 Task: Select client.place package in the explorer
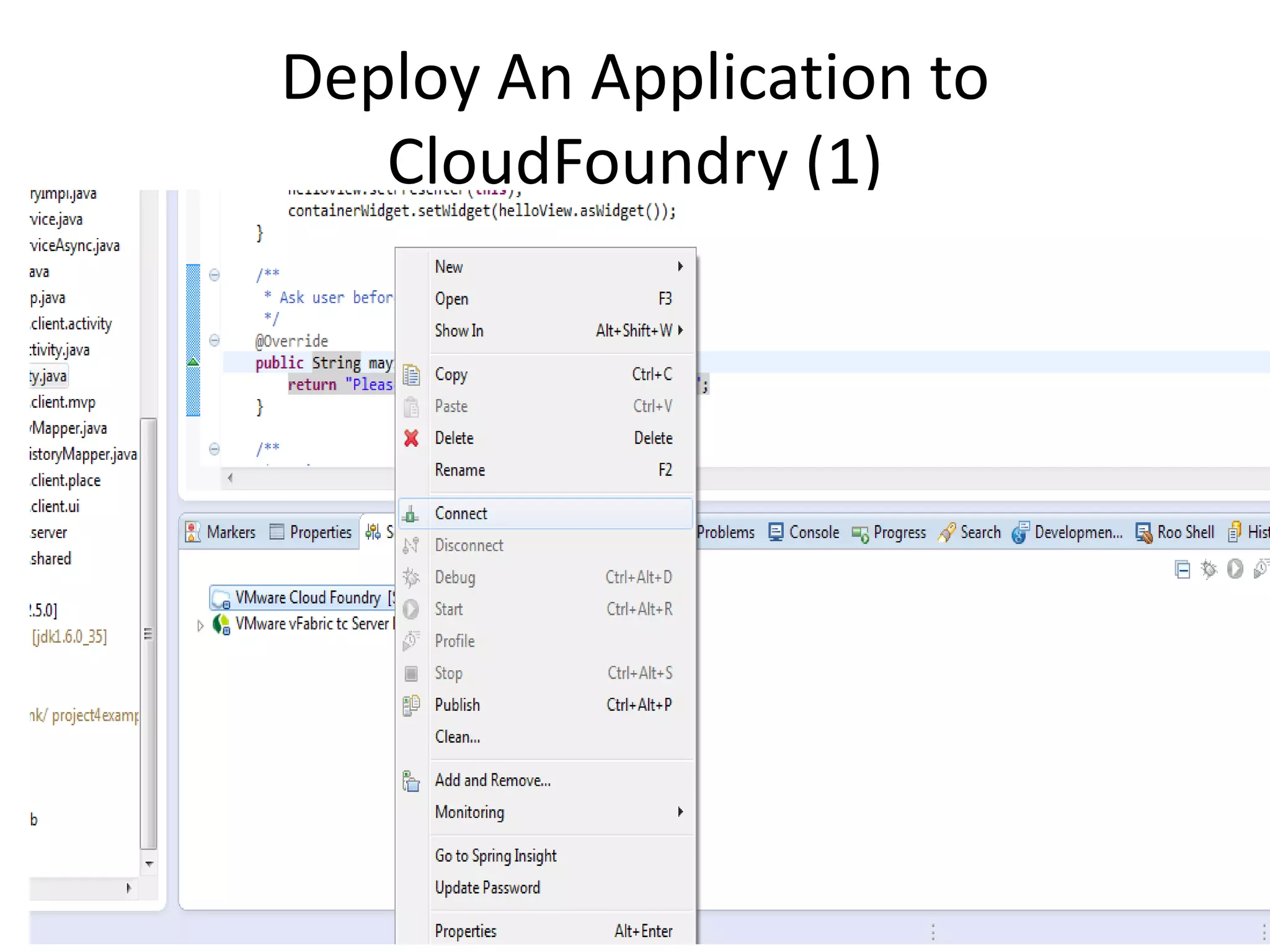pos(66,480)
